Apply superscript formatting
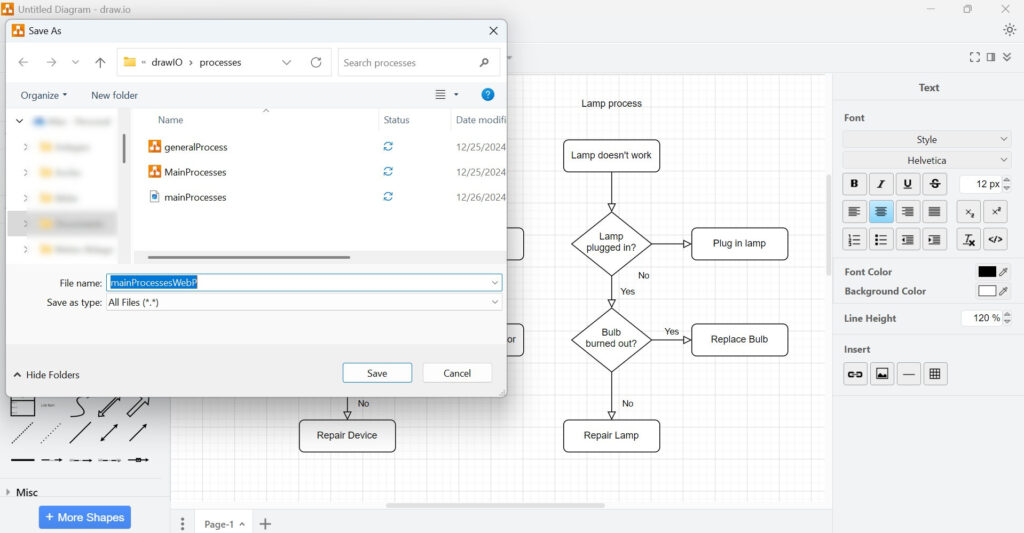 [x=996, y=212]
